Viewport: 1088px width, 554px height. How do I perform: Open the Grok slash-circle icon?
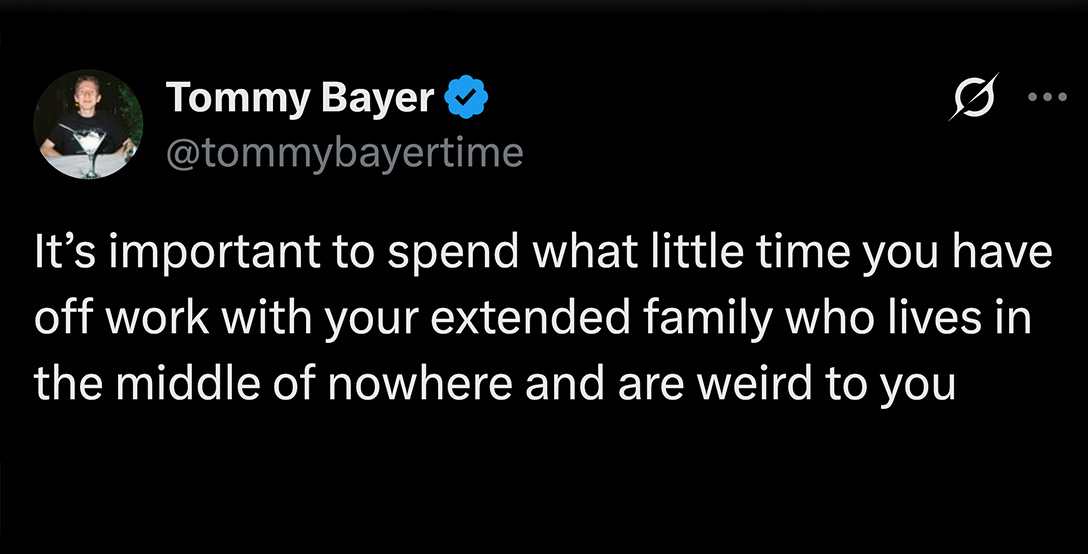[974, 96]
